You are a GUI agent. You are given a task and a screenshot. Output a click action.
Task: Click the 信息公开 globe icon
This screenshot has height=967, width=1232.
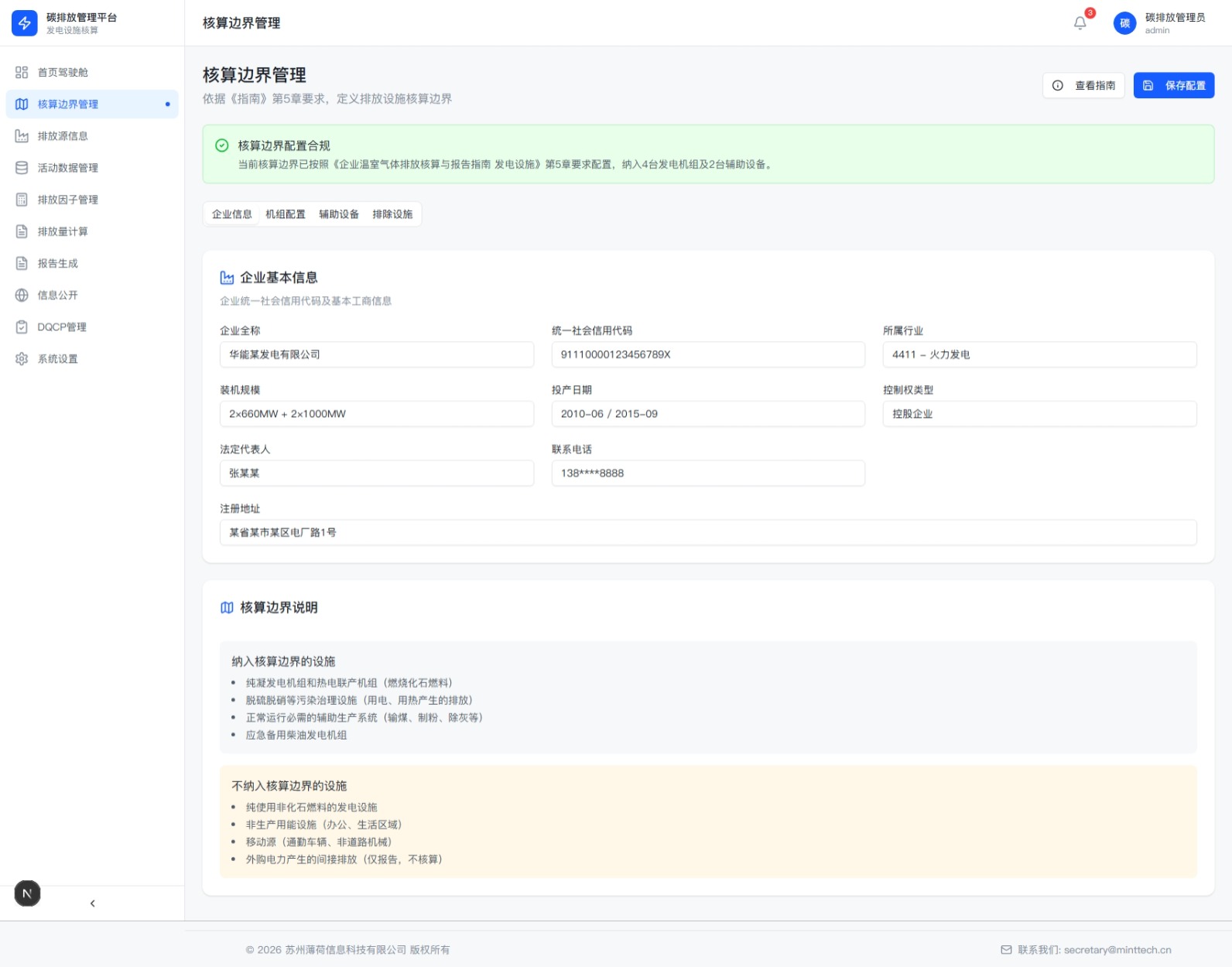[22, 295]
